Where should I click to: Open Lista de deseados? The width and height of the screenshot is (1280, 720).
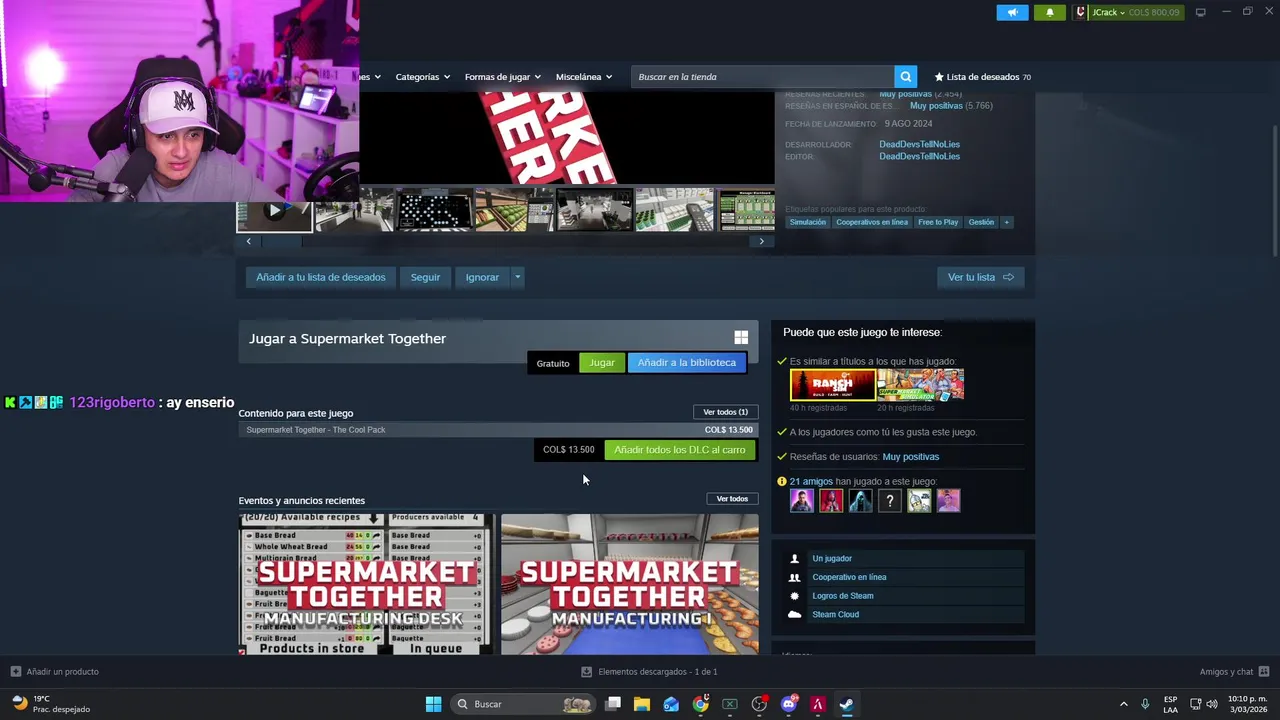982,77
